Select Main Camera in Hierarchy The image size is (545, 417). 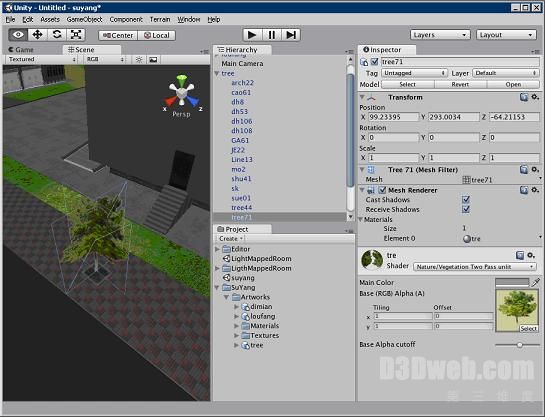(x=242, y=64)
